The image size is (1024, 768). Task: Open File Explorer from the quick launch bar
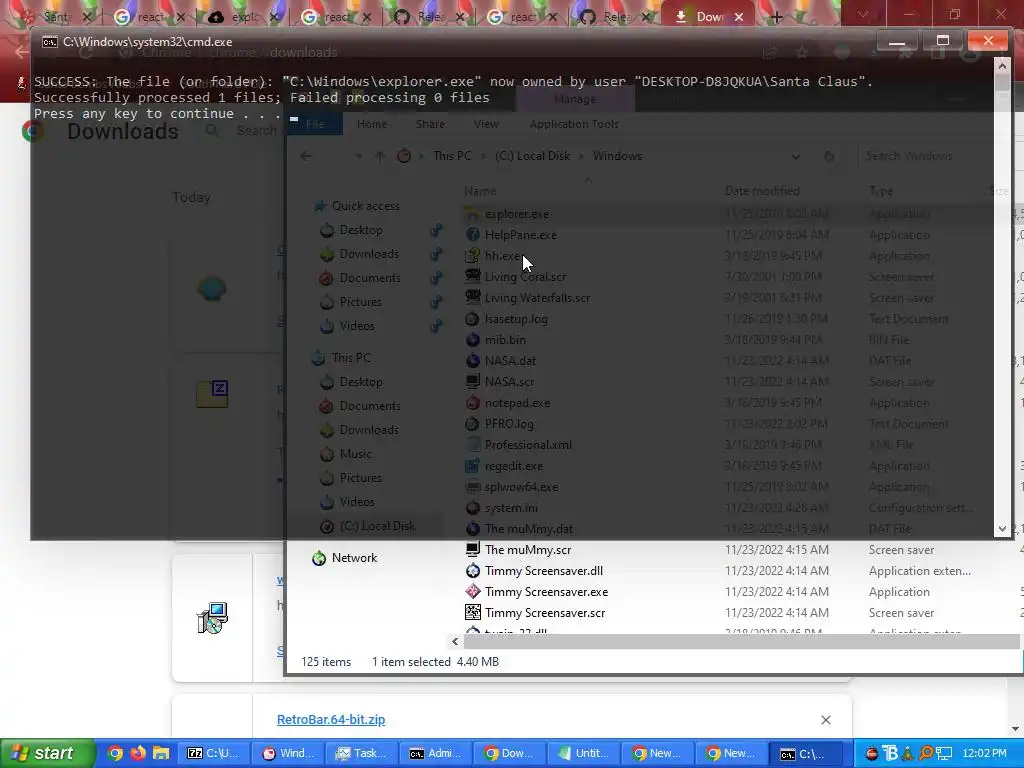tap(161, 754)
